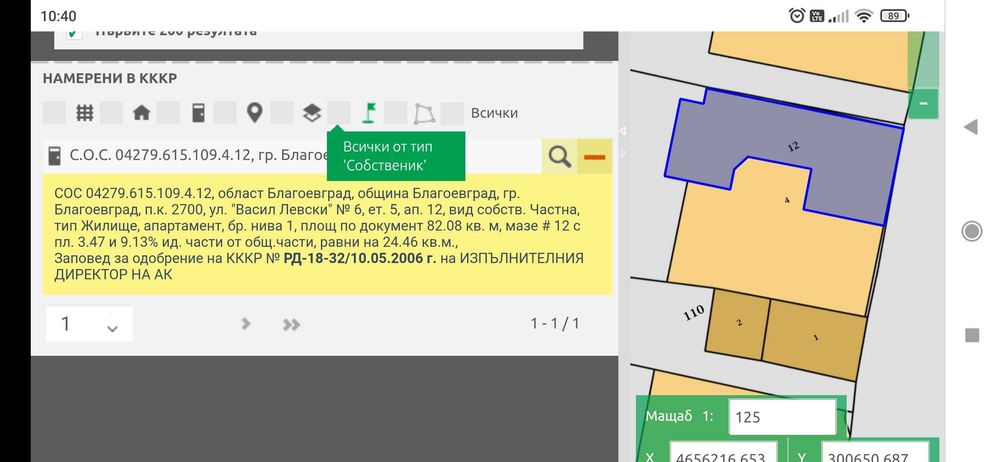Viewport: 1000px width, 462px height.
Task: Click the map building labeled 1
Action: point(814,338)
